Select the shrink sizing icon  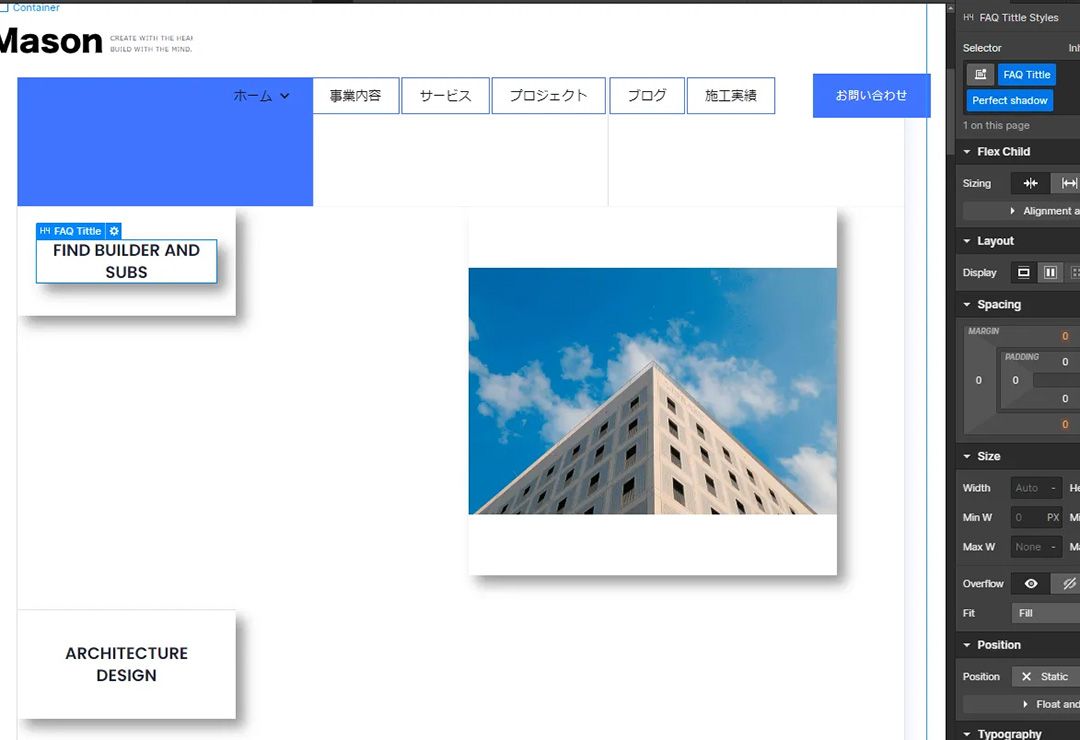click(x=1030, y=183)
